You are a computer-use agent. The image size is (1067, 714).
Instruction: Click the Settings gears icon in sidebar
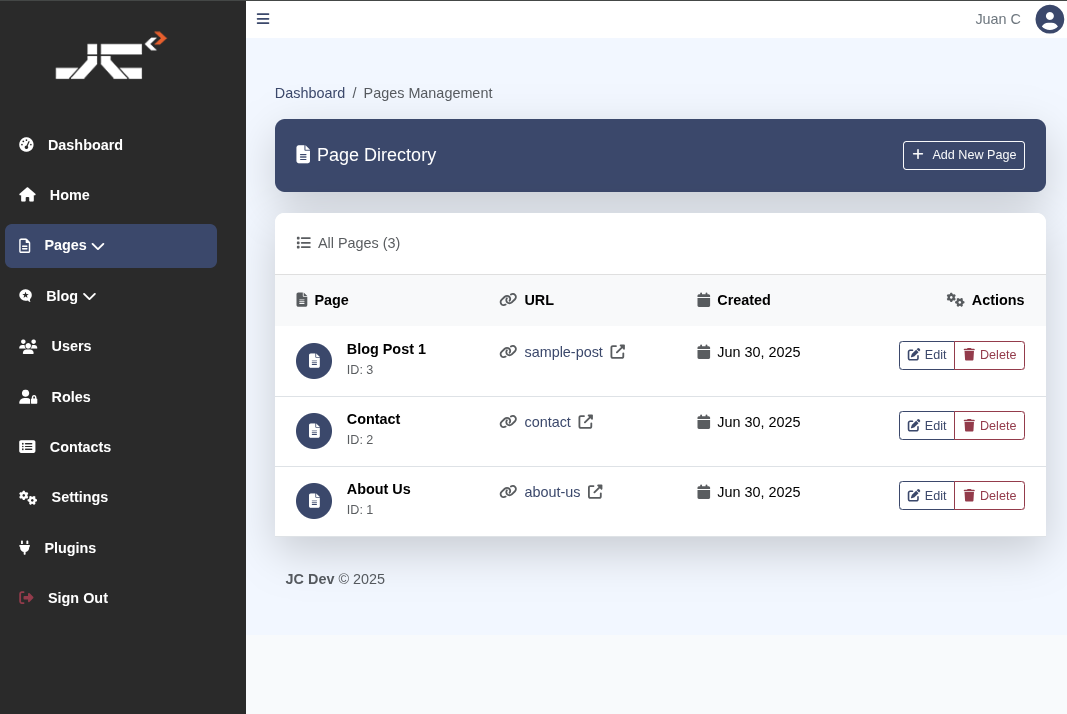tap(28, 498)
